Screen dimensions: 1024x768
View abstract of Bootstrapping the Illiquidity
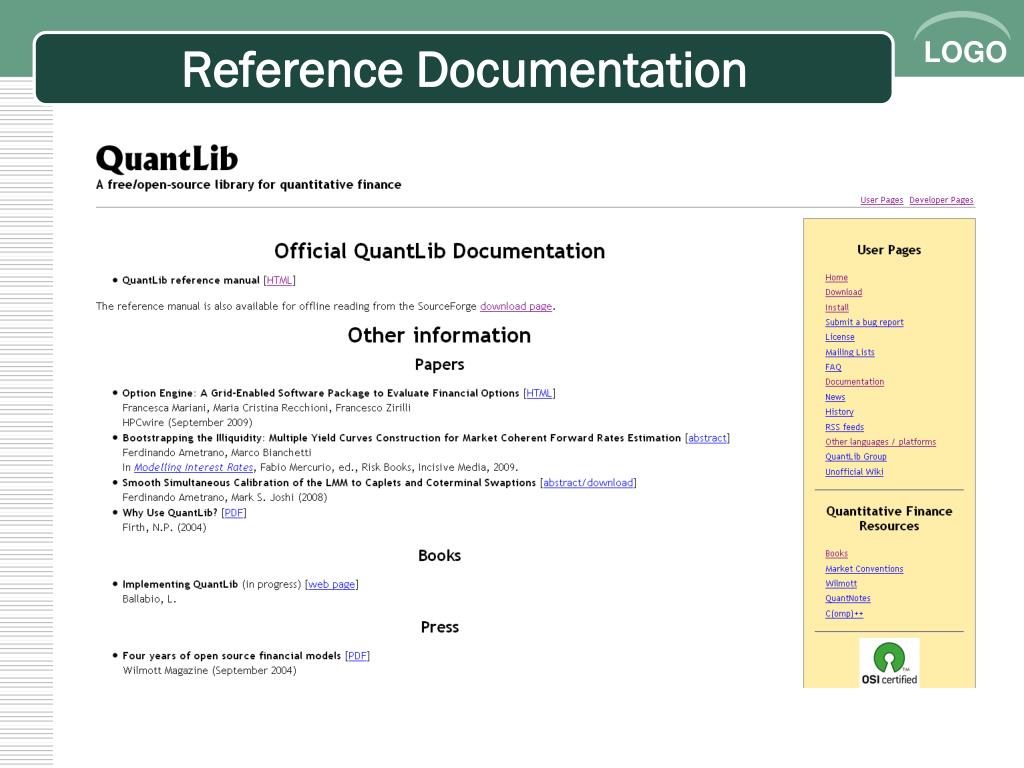tap(707, 438)
